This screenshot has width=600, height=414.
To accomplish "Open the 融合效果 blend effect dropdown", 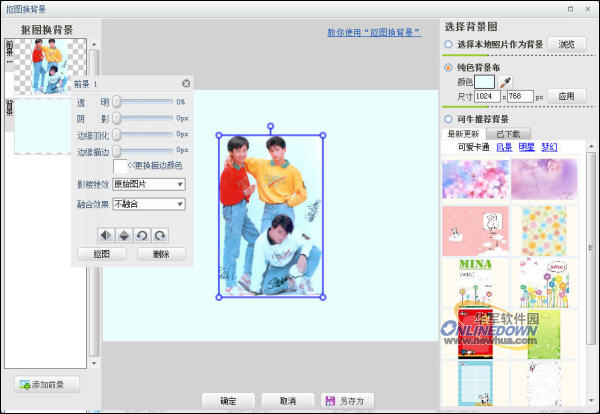I will click(x=148, y=204).
